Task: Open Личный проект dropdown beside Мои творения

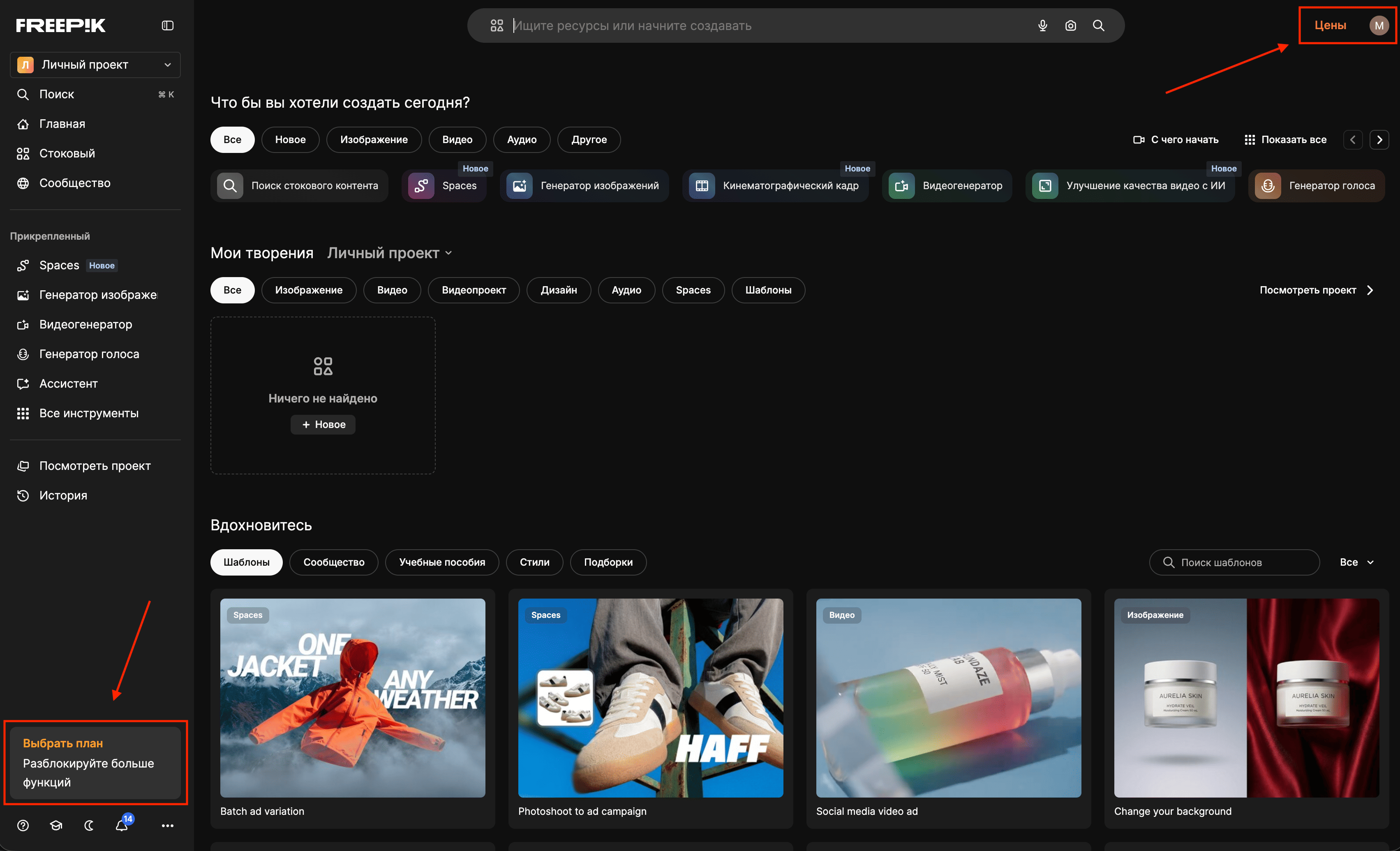Action: (389, 253)
